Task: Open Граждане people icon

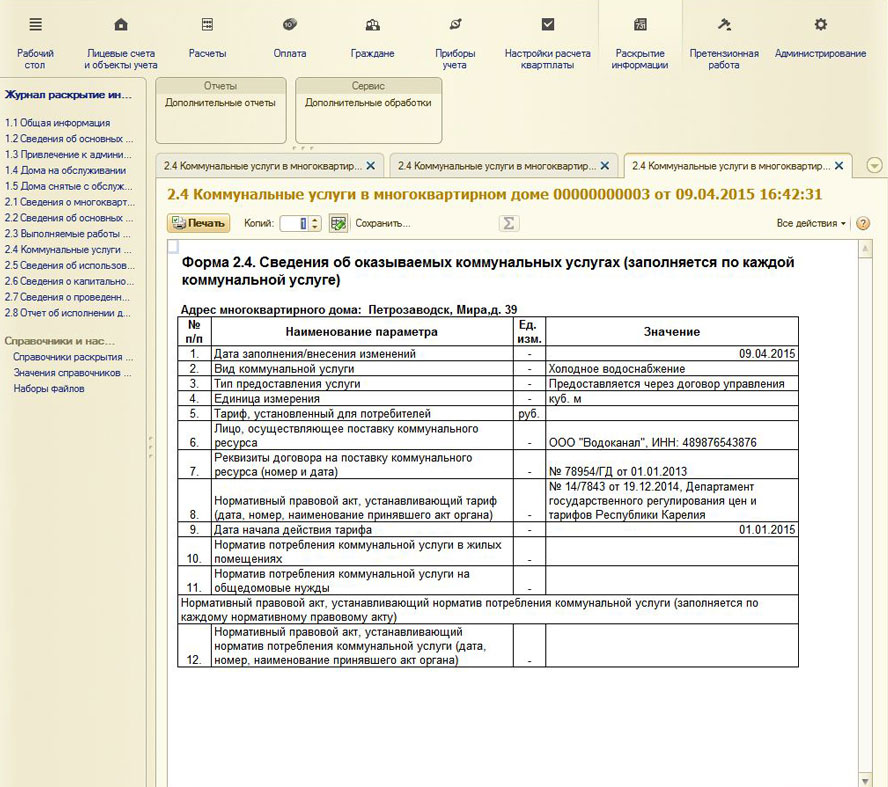Action: pyautogui.click(x=372, y=24)
